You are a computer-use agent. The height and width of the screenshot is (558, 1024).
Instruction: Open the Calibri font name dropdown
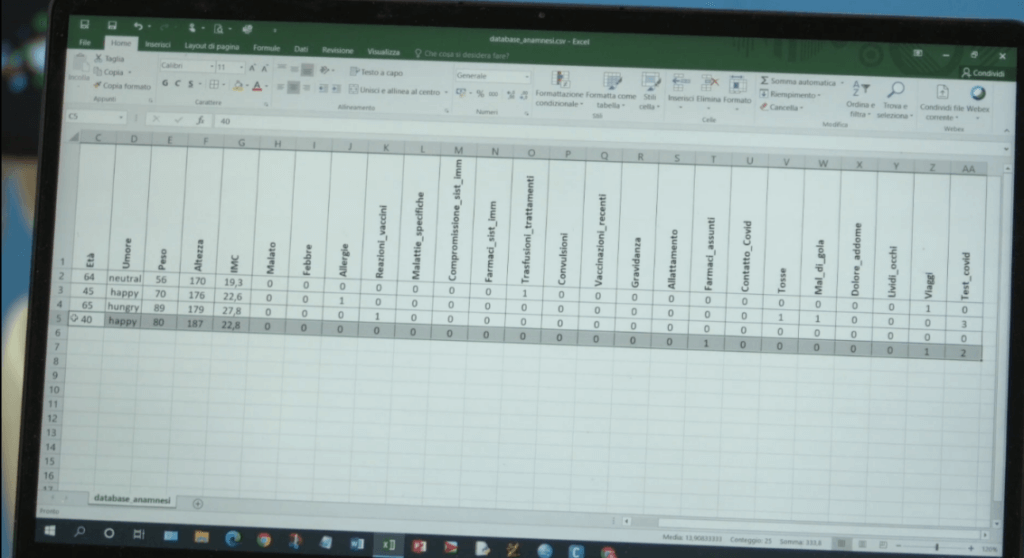tap(188, 67)
